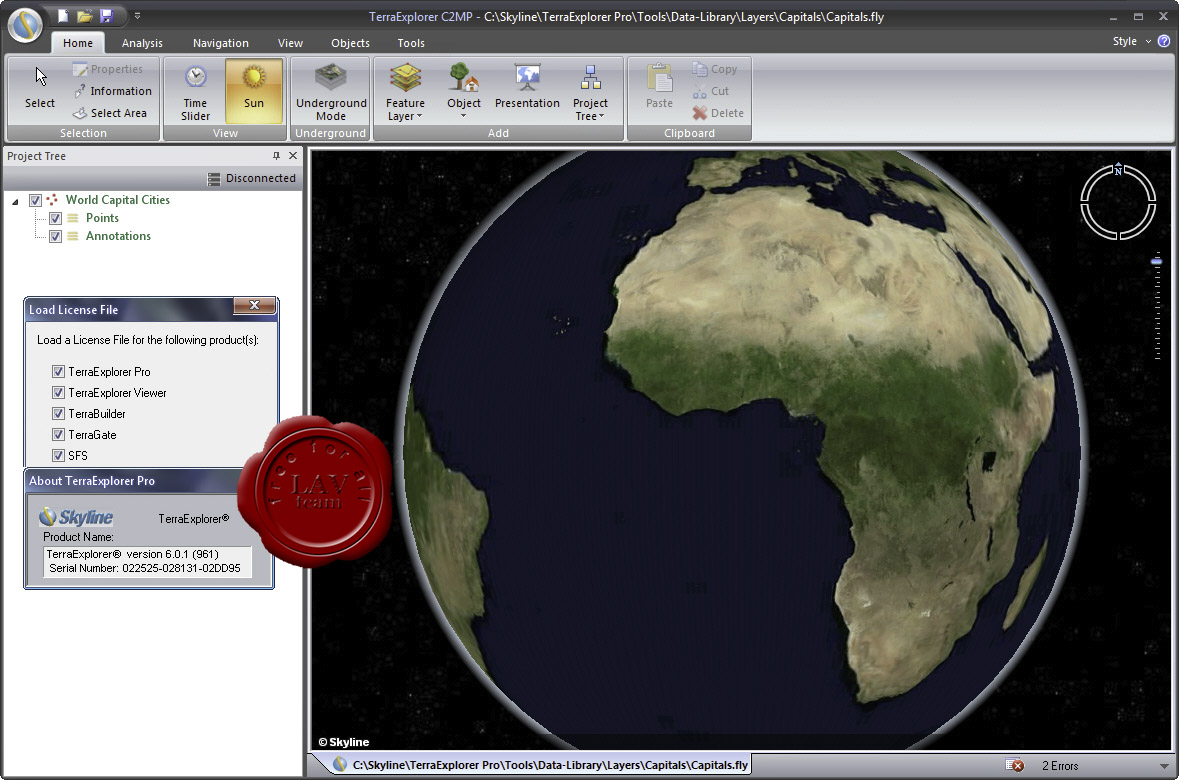Switch to the Home ribbon tab
This screenshot has height=780, width=1179.
[x=78, y=43]
